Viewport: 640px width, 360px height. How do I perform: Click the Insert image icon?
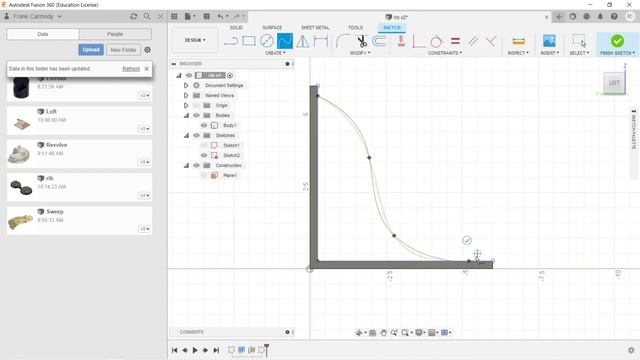549,41
